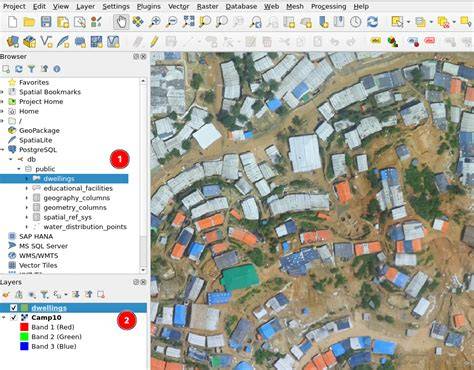Viewport: 474px width, 370px height.
Task: Filter the Browser panel with funnel icon
Action: click(x=31, y=69)
